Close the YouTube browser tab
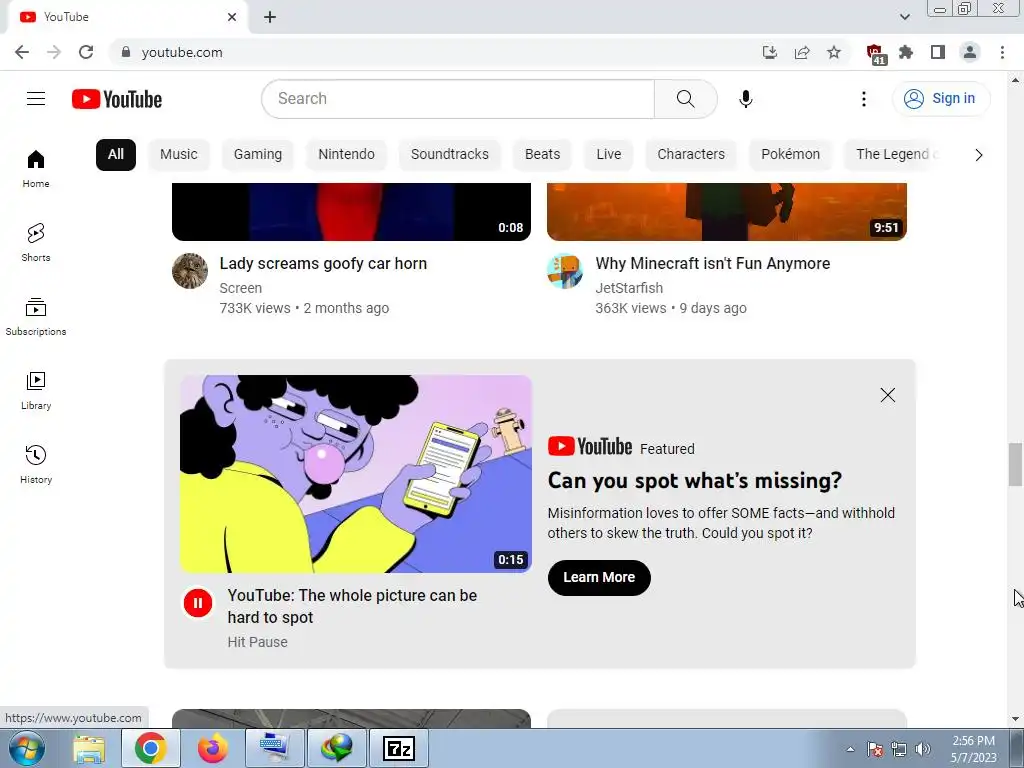Viewport: 1024px width, 768px height. (x=232, y=17)
